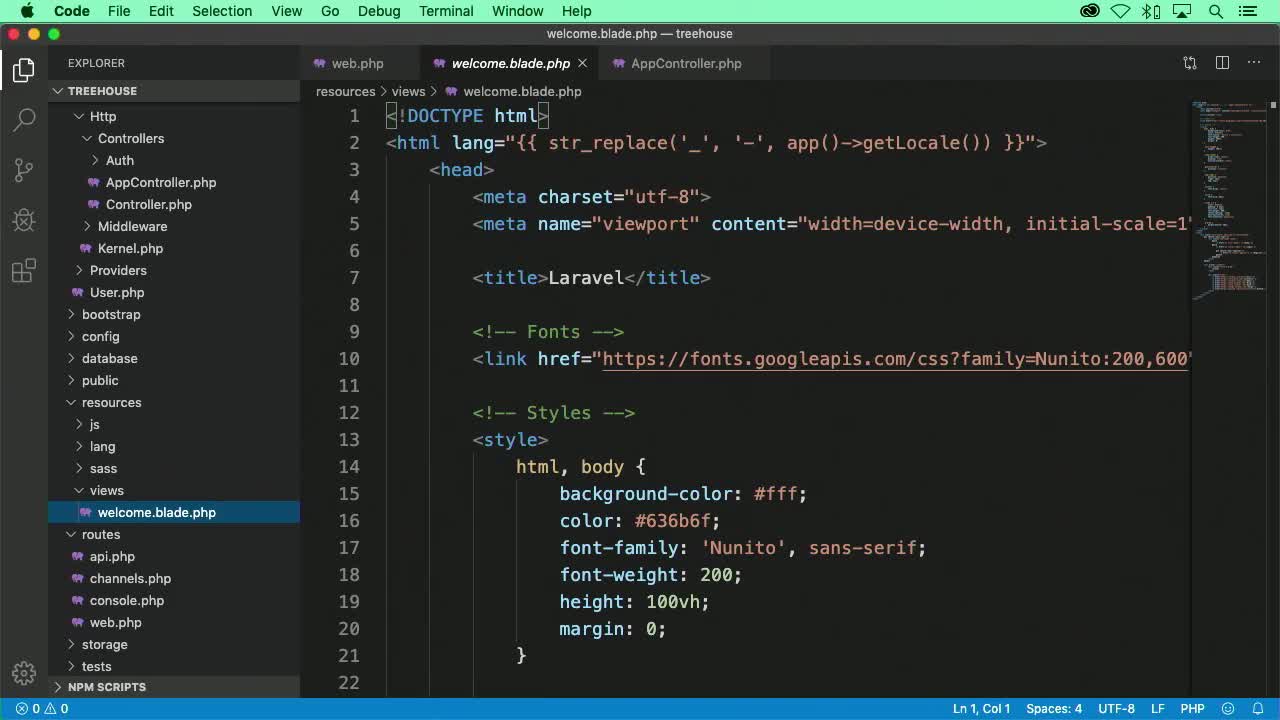Click PHP language mode in status bar
The image size is (1280, 720).
click(x=1192, y=708)
